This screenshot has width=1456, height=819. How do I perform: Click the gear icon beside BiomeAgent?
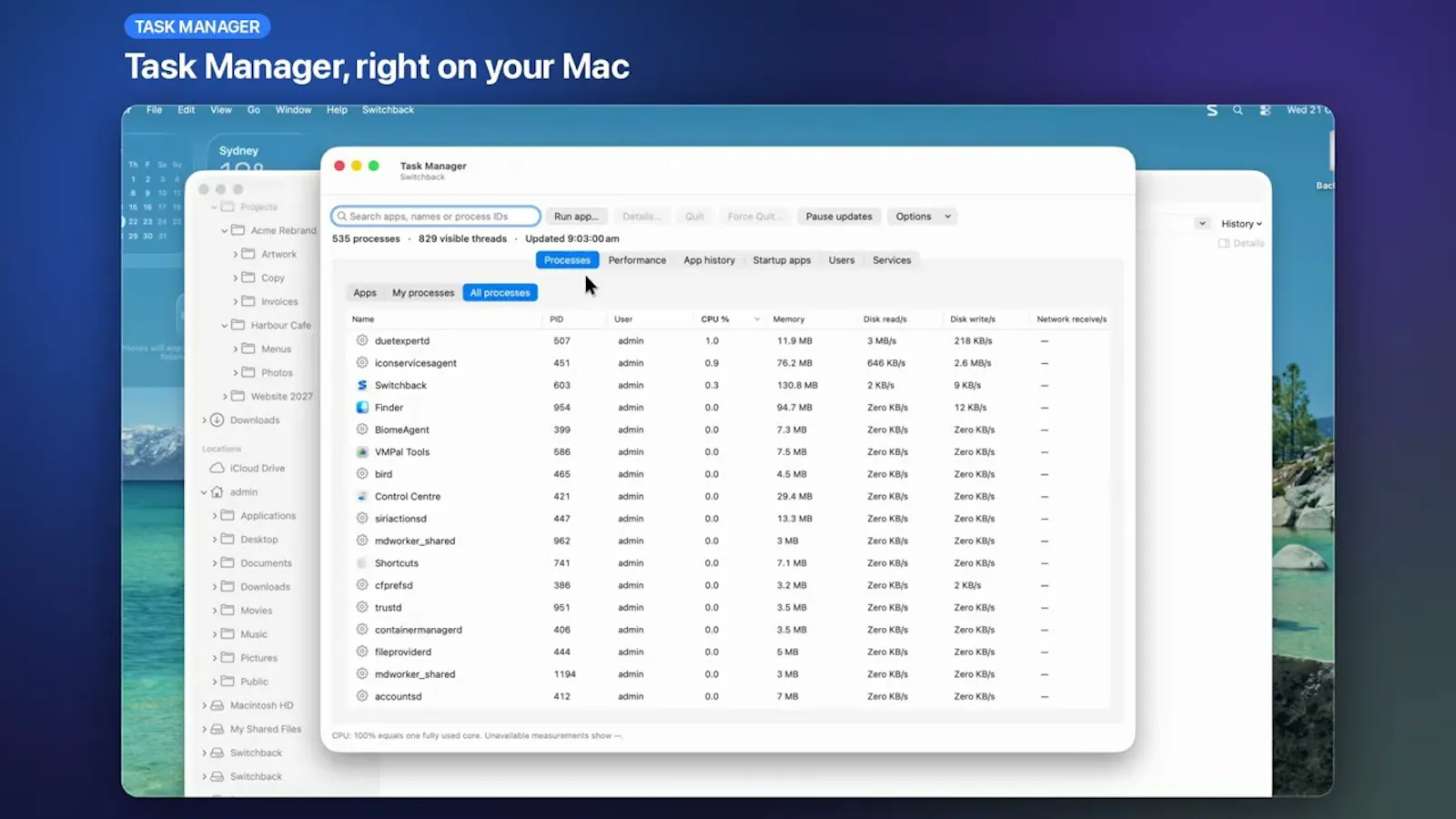(362, 430)
